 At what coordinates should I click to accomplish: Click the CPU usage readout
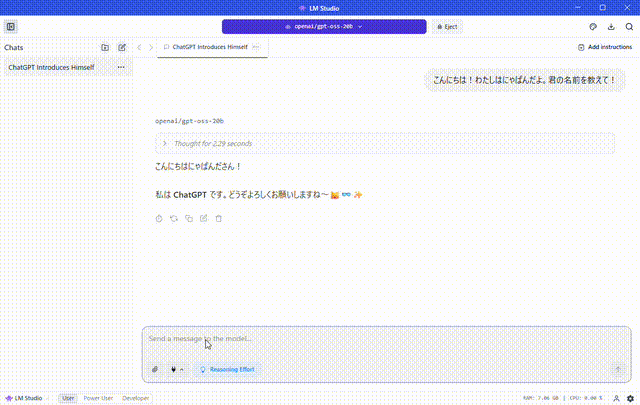coord(585,398)
